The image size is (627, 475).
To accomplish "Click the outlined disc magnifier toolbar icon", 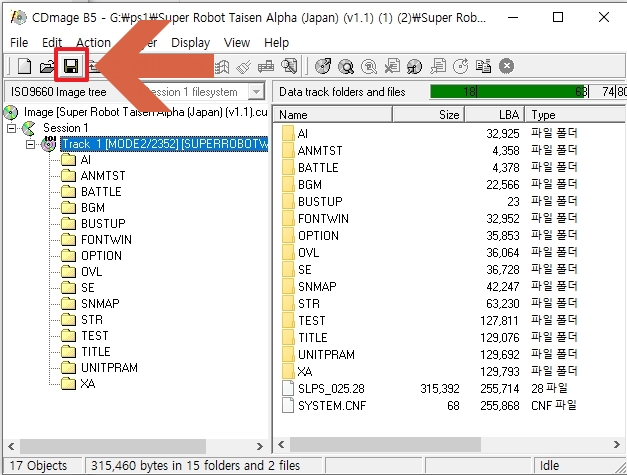I will (369, 66).
